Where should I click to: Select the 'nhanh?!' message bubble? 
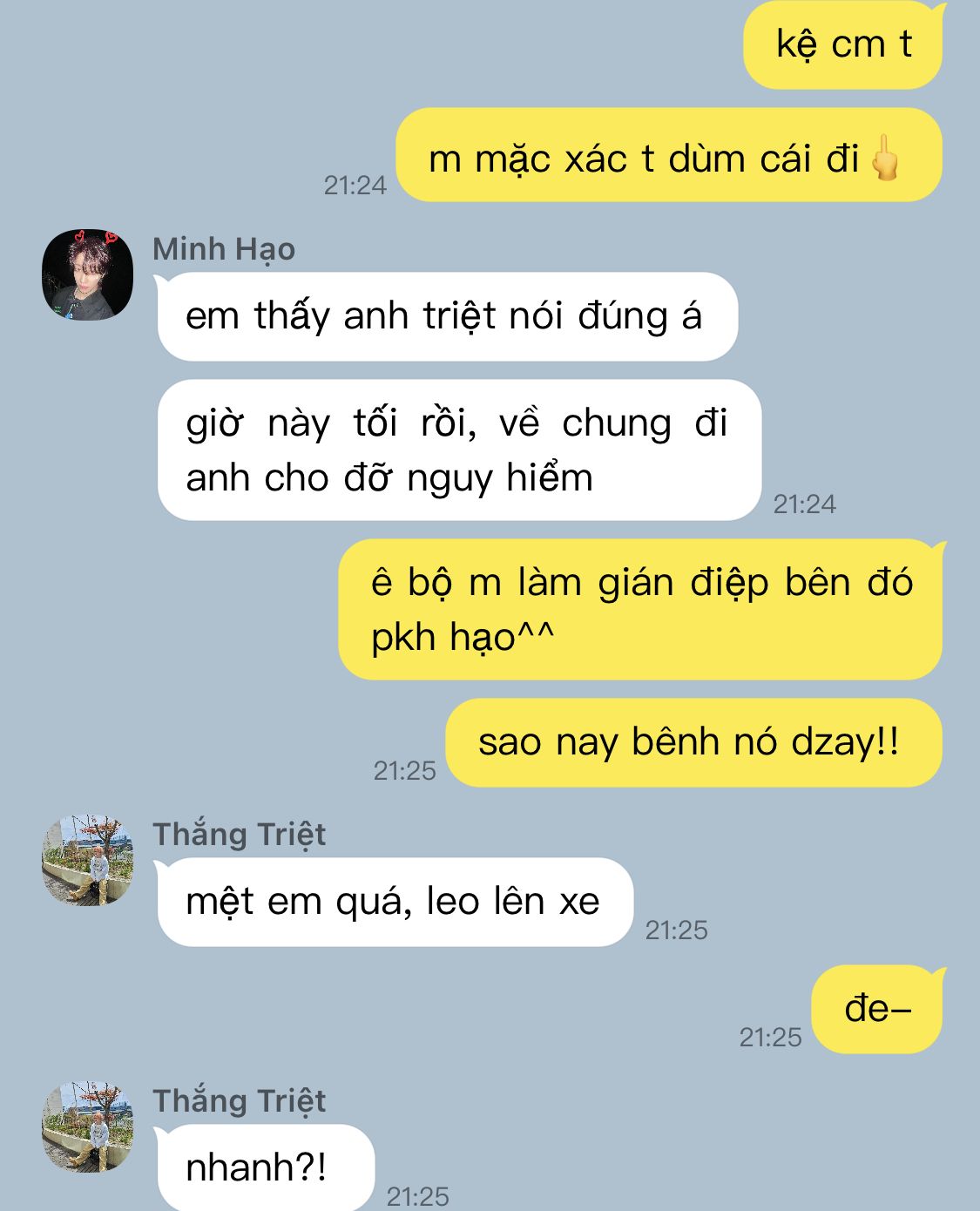coord(265,1167)
